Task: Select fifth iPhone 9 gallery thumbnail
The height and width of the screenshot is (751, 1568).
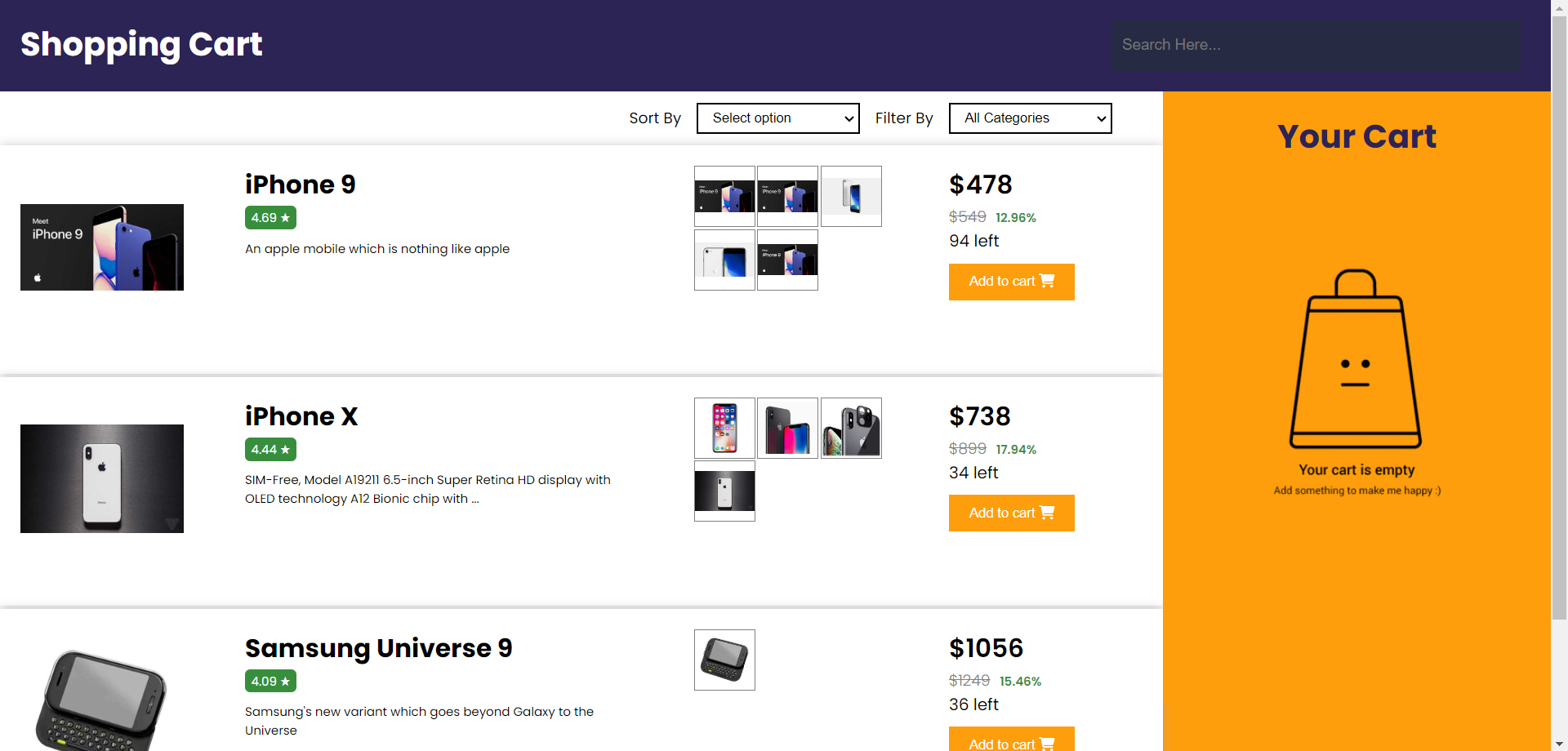Action: click(x=787, y=260)
